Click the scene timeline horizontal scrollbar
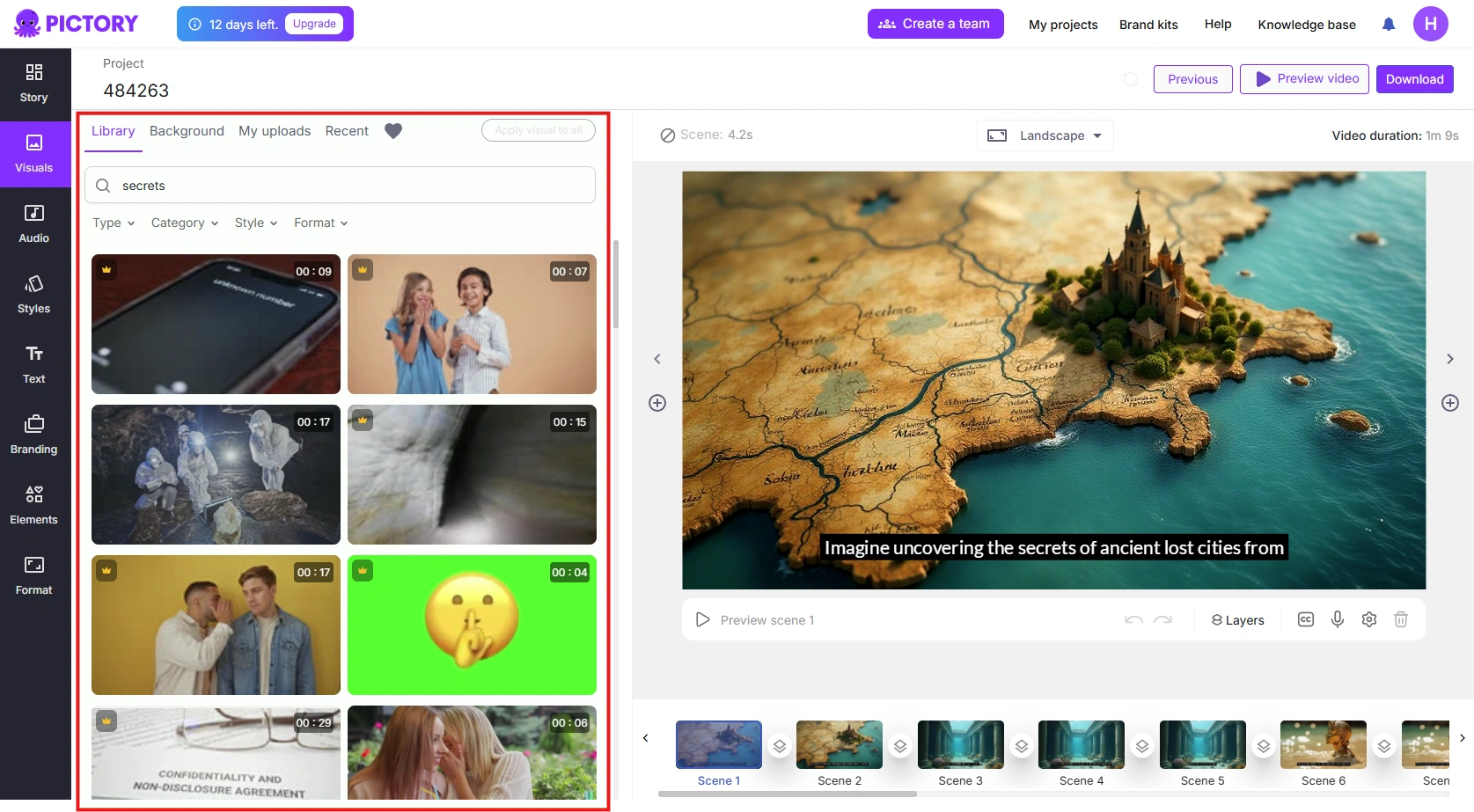1474x812 pixels. point(787,794)
